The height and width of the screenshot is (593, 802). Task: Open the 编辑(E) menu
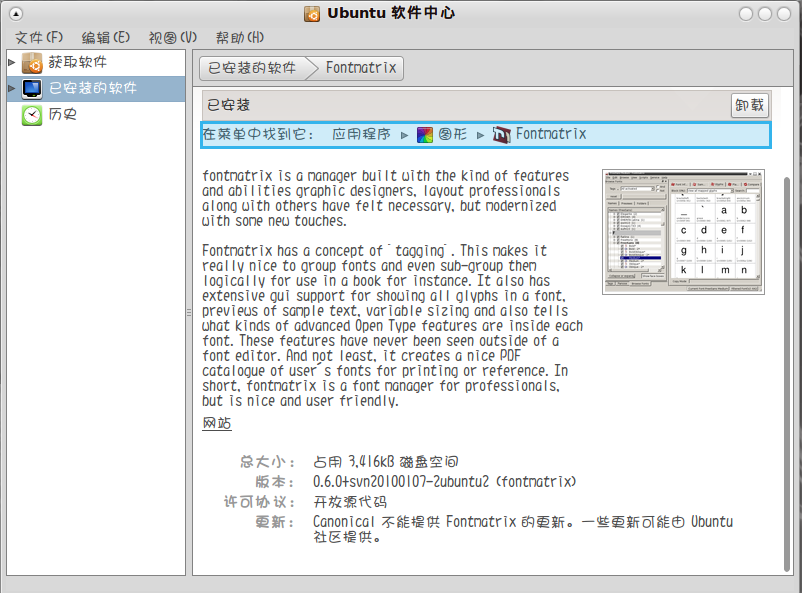106,37
